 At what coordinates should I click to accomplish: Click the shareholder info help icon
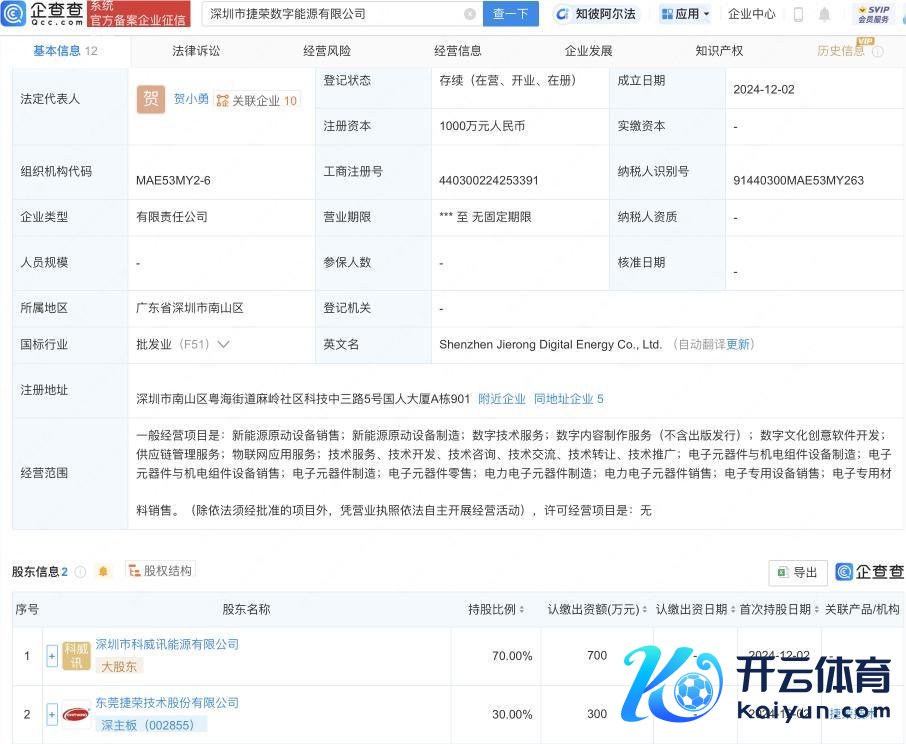pyautogui.click(x=80, y=572)
